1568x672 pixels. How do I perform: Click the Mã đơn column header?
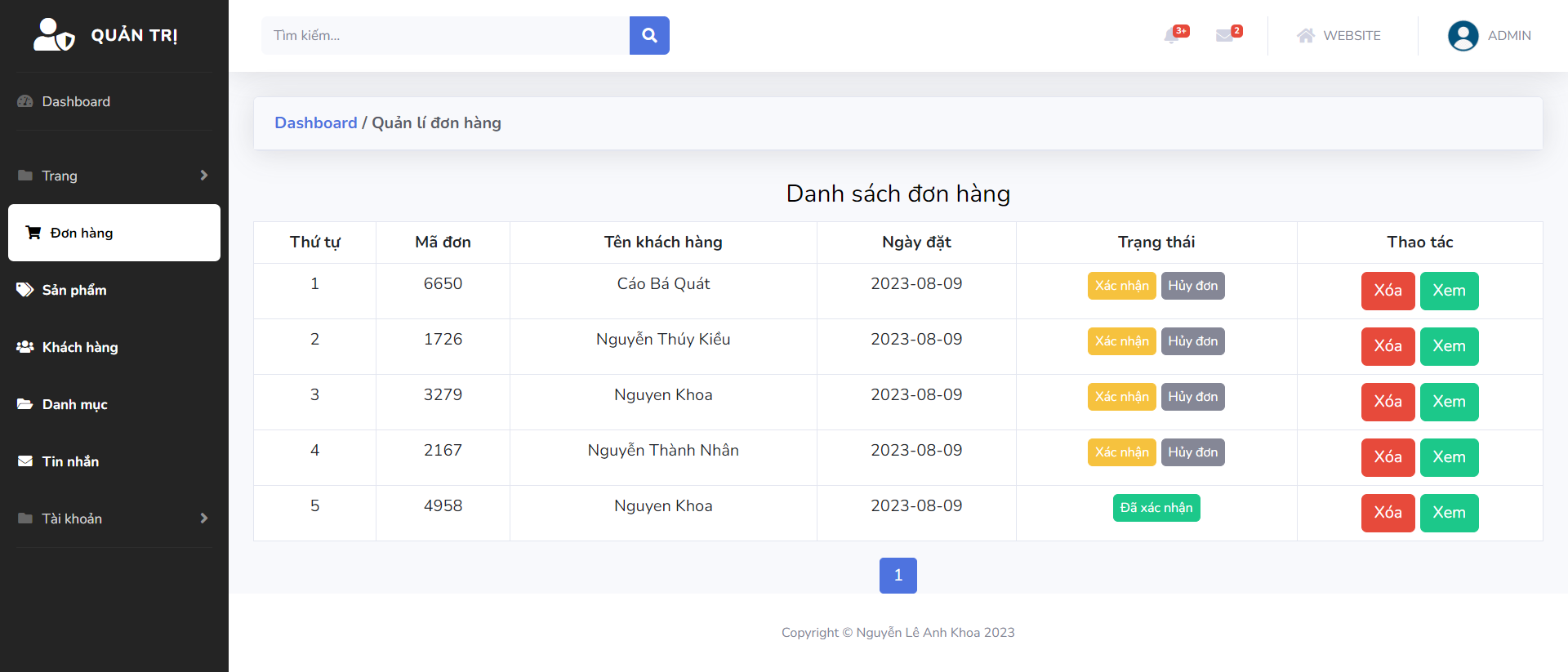tap(443, 242)
